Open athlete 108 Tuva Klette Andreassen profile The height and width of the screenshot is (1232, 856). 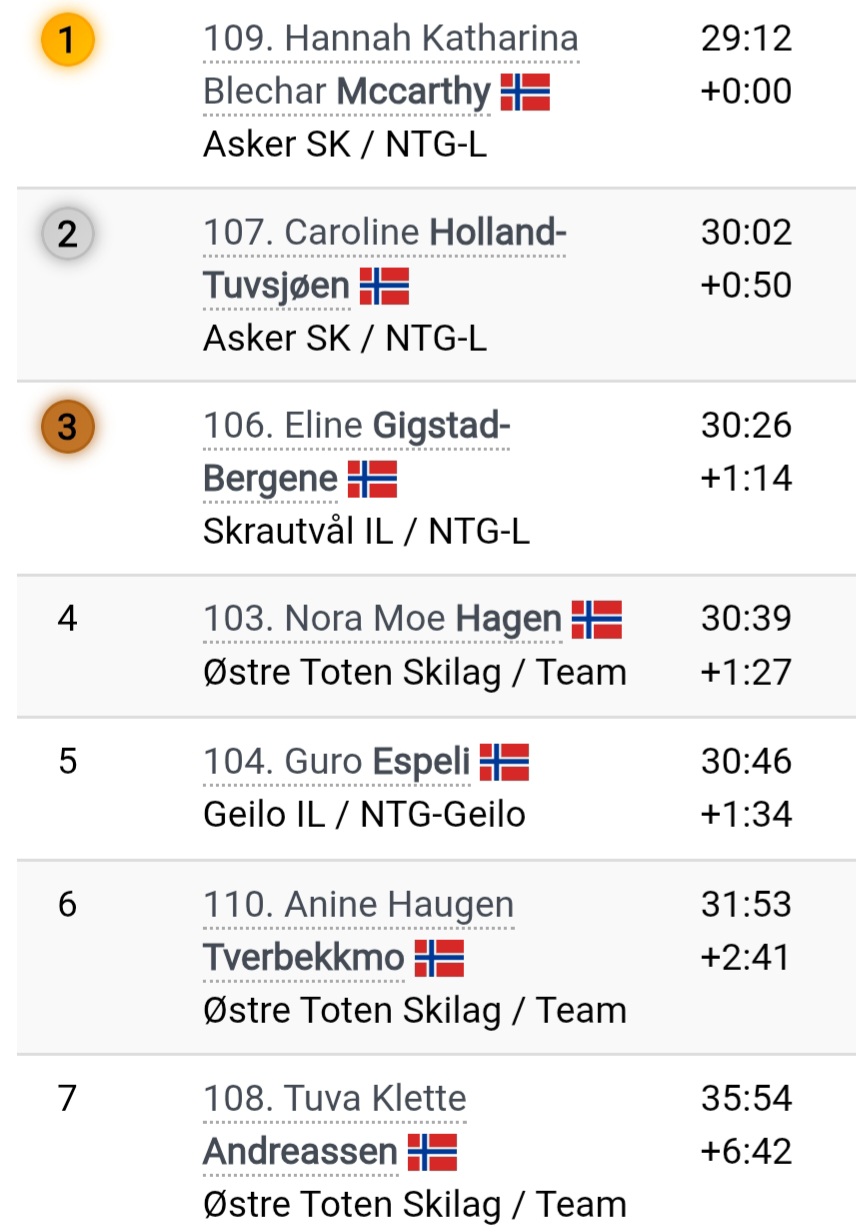(x=335, y=1126)
